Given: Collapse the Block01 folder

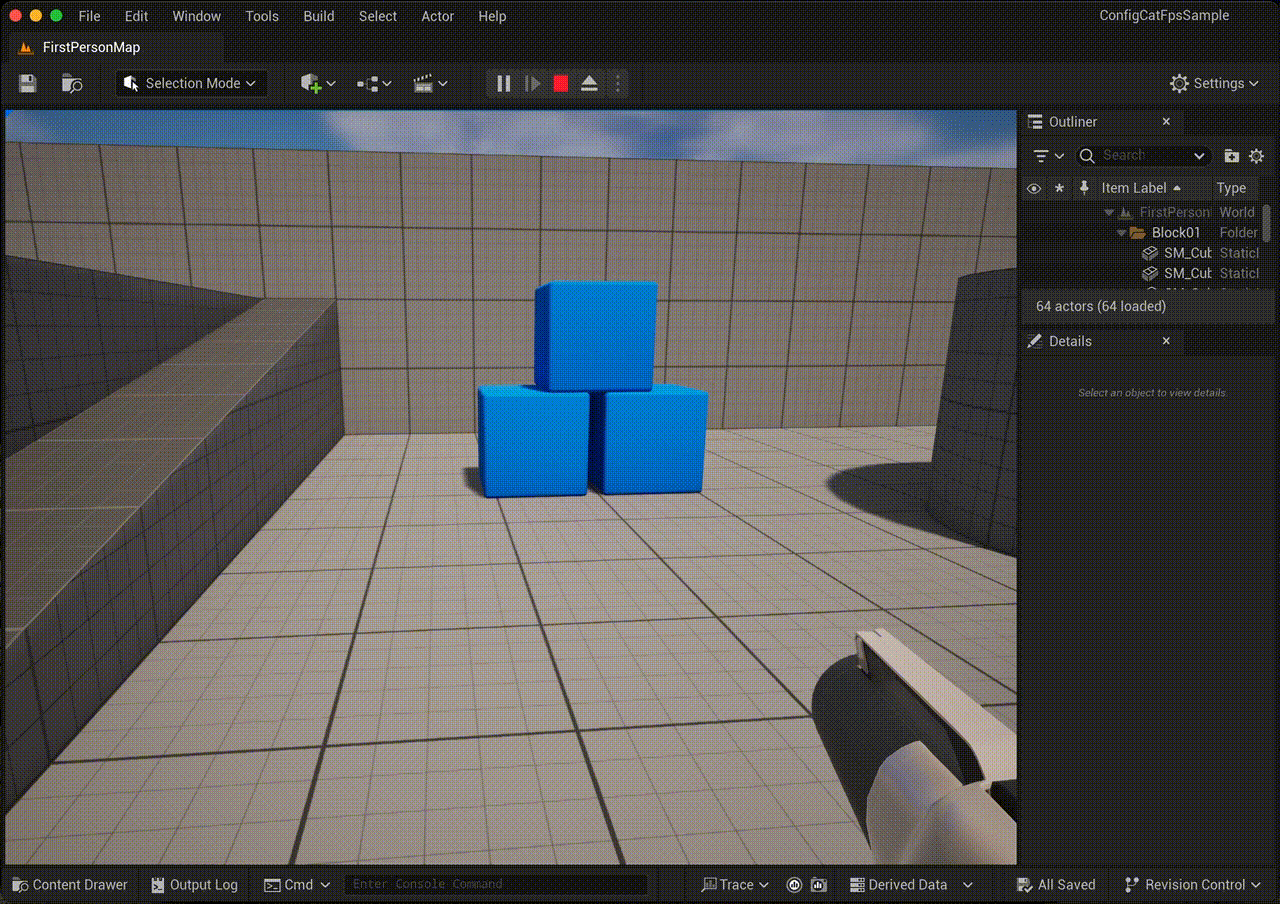Looking at the screenshot, I should pos(1121,232).
